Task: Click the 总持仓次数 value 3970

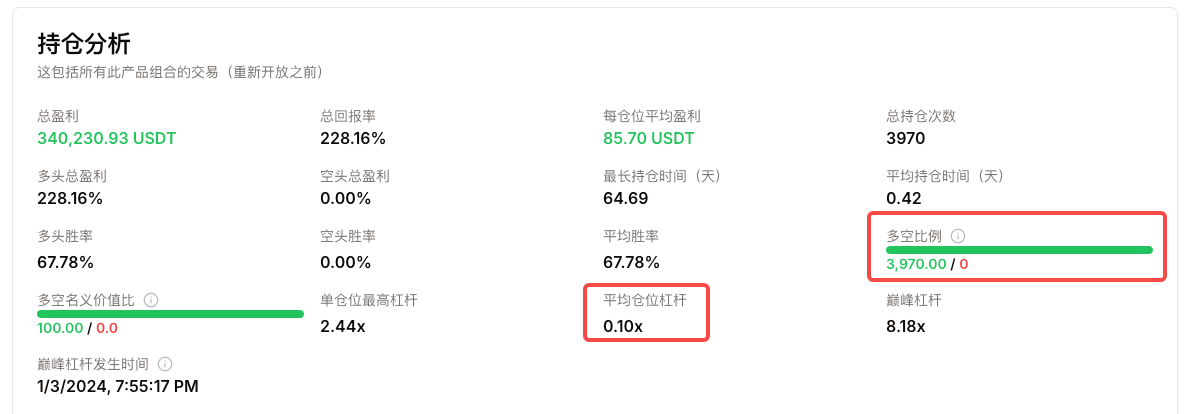Action: click(x=905, y=139)
